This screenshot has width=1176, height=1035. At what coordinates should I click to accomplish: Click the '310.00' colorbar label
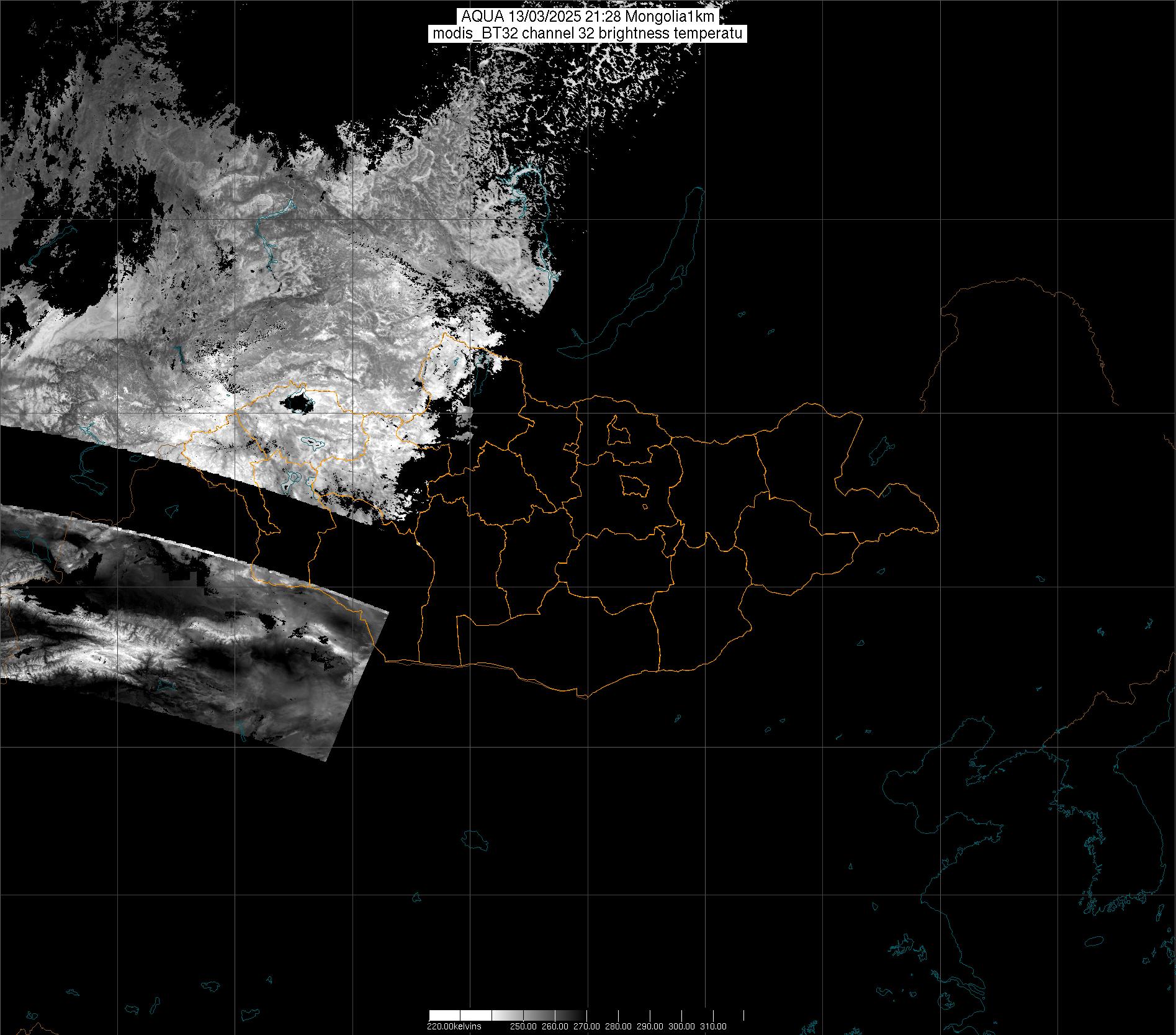click(x=714, y=1026)
